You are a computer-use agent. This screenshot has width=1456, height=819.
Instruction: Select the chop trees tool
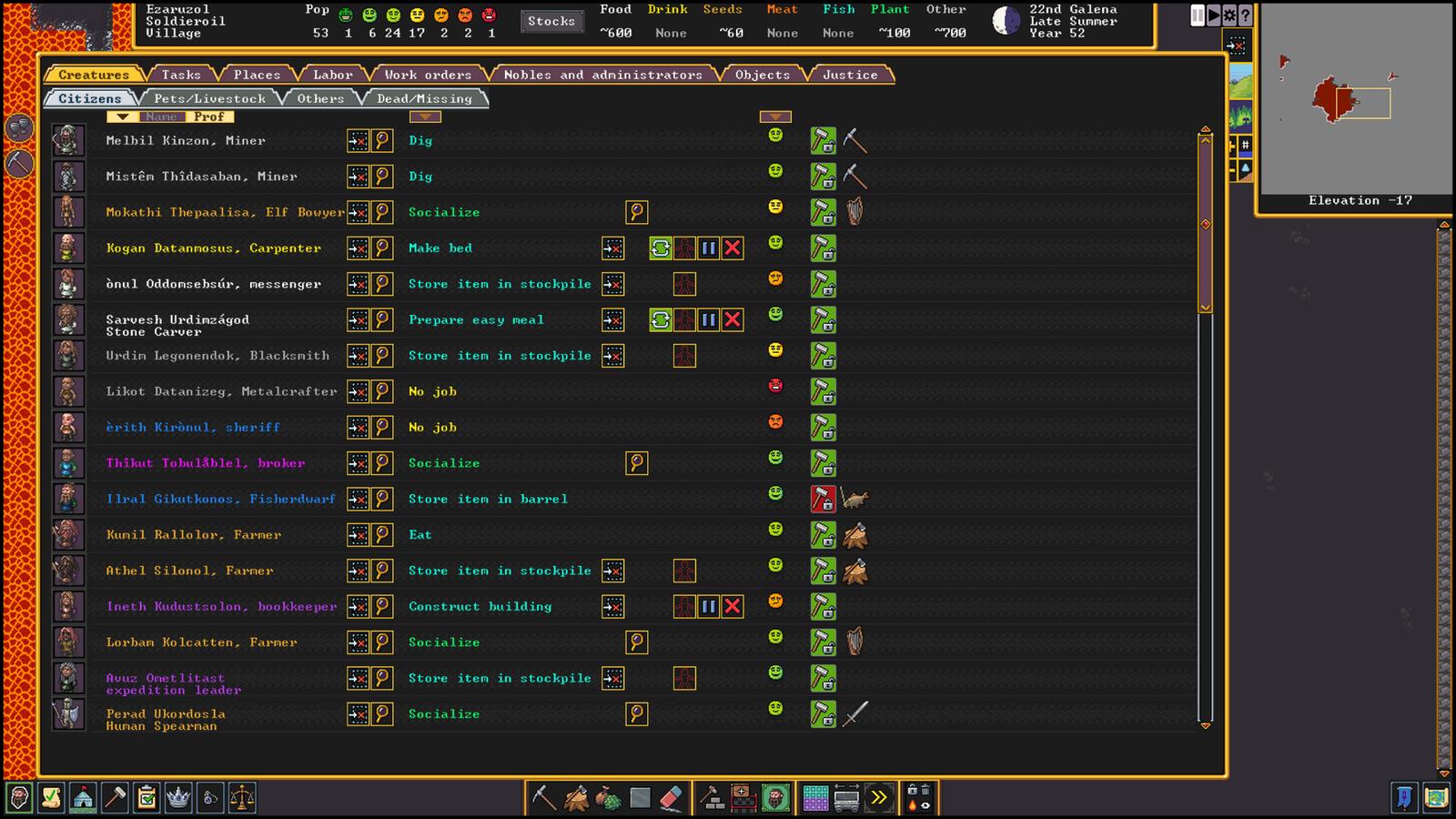[576, 798]
